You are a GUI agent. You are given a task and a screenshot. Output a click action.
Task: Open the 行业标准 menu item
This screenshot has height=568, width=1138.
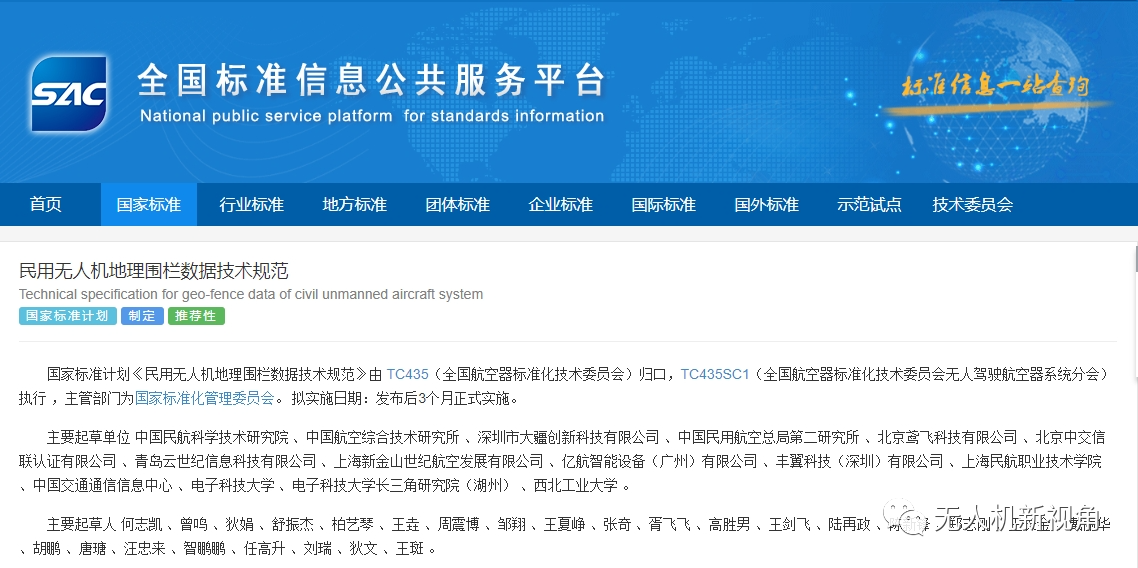tap(252, 205)
